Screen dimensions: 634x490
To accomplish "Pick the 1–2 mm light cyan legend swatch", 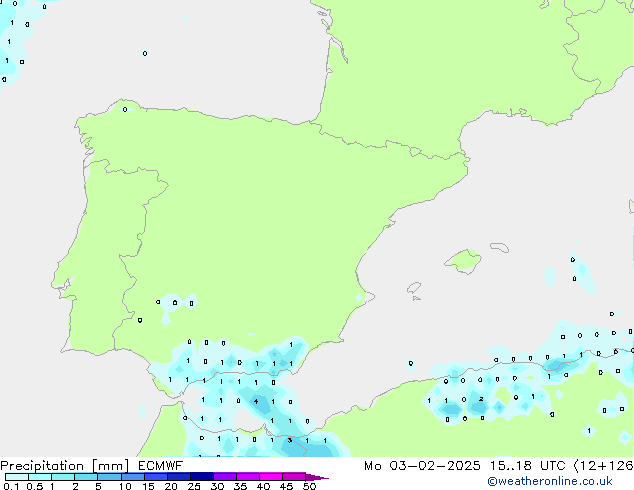I will click(63, 477).
